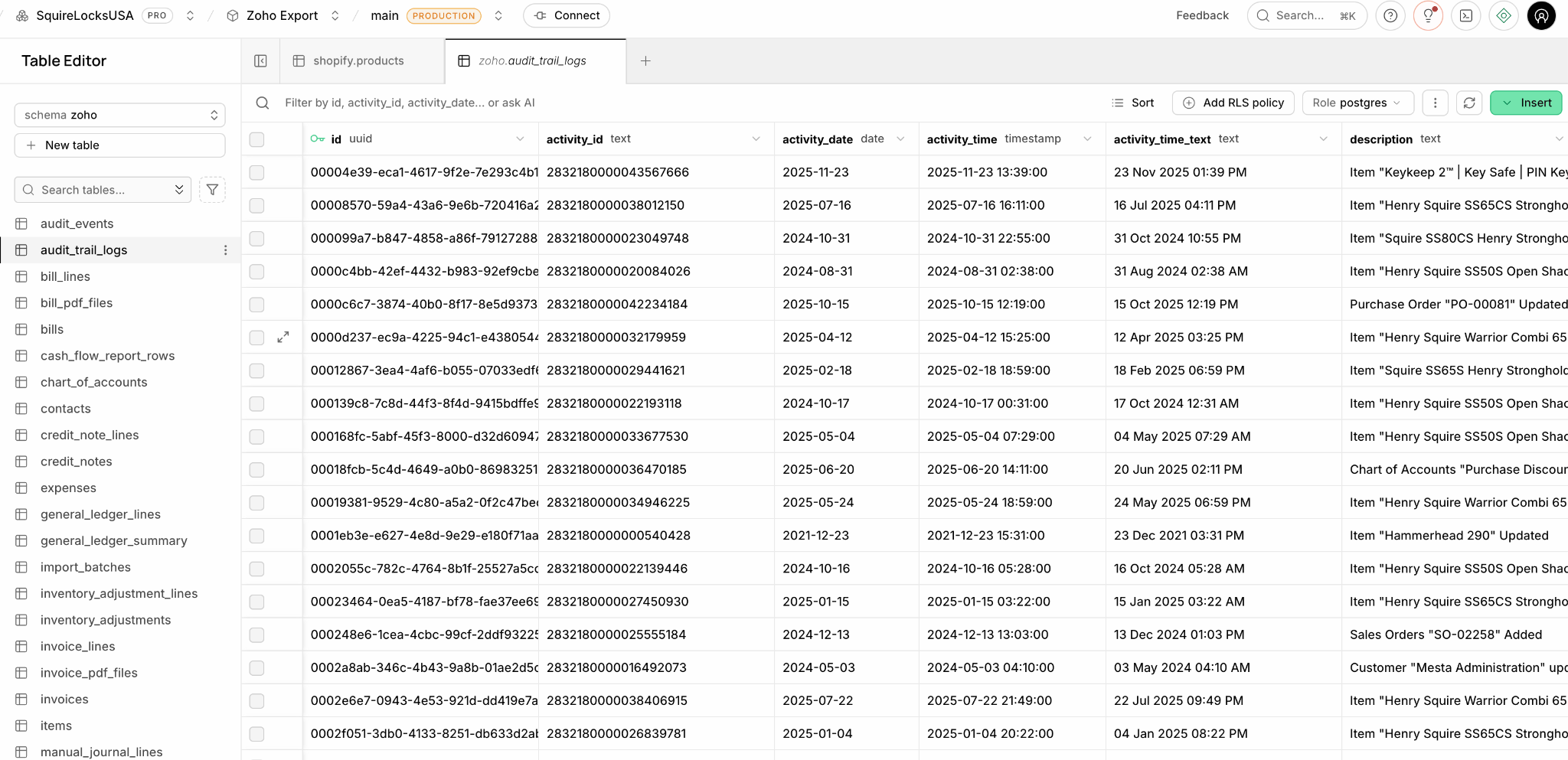Open the invoice_lines table
1568x760 pixels.
tap(77, 647)
